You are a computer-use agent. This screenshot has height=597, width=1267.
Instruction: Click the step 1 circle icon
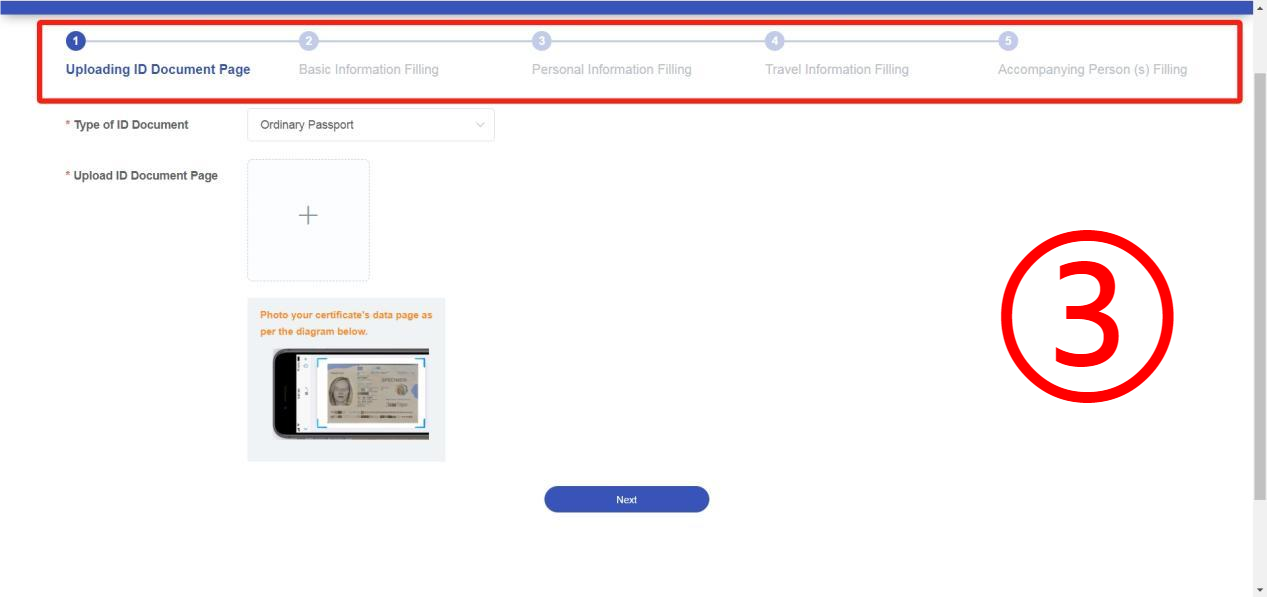coord(75,41)
